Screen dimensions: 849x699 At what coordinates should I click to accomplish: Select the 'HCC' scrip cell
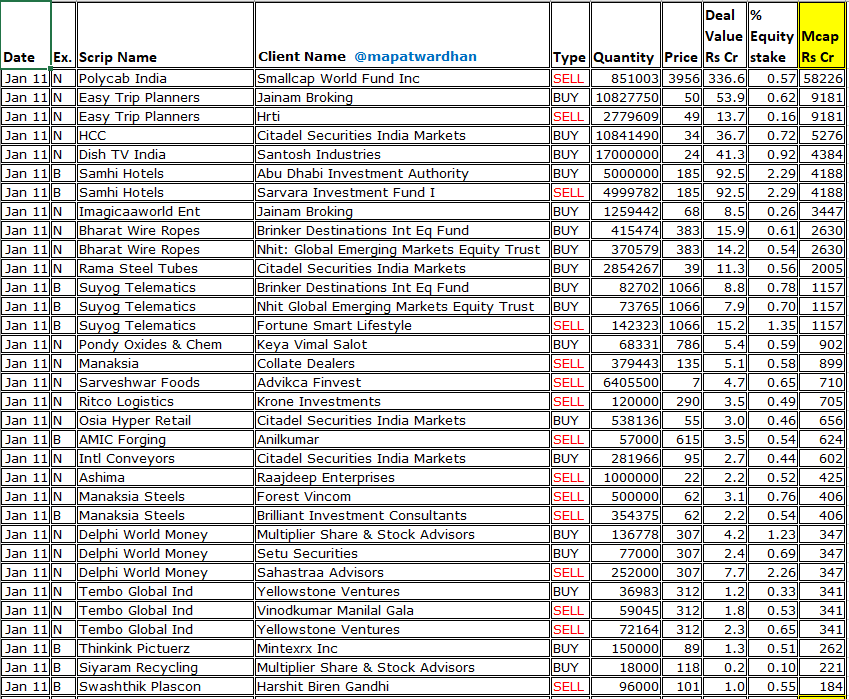coord(165,135)
